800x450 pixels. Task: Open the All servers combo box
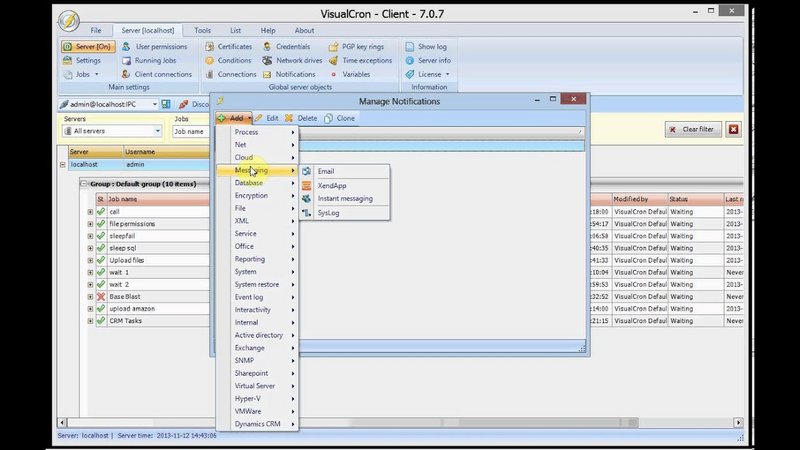tap(112, 131)
